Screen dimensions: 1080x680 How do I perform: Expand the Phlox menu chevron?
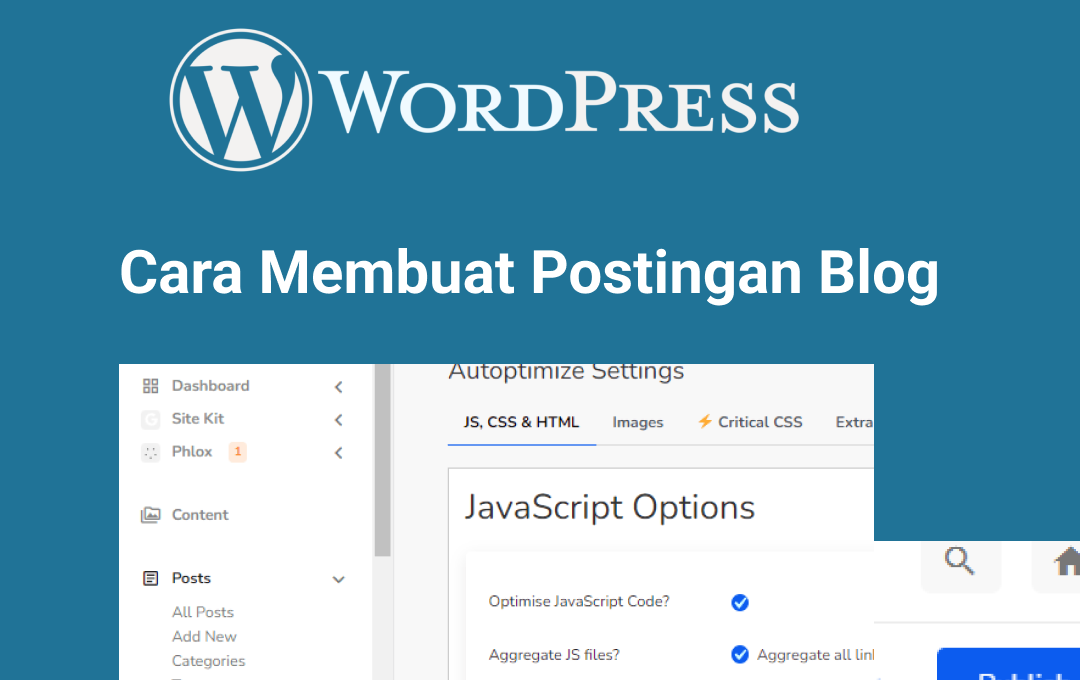tap(339, 453)
